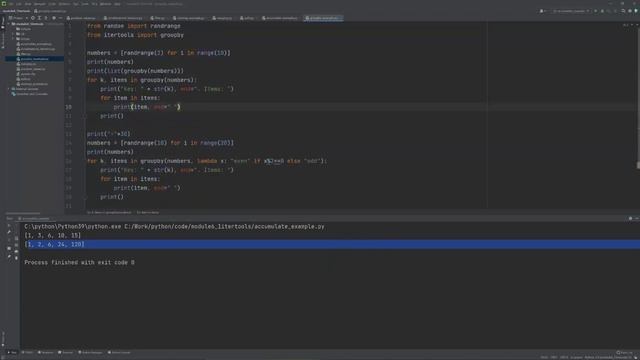Locate opened file in Project tree icon
Screen dimensions: 640x360
point(33,18)
